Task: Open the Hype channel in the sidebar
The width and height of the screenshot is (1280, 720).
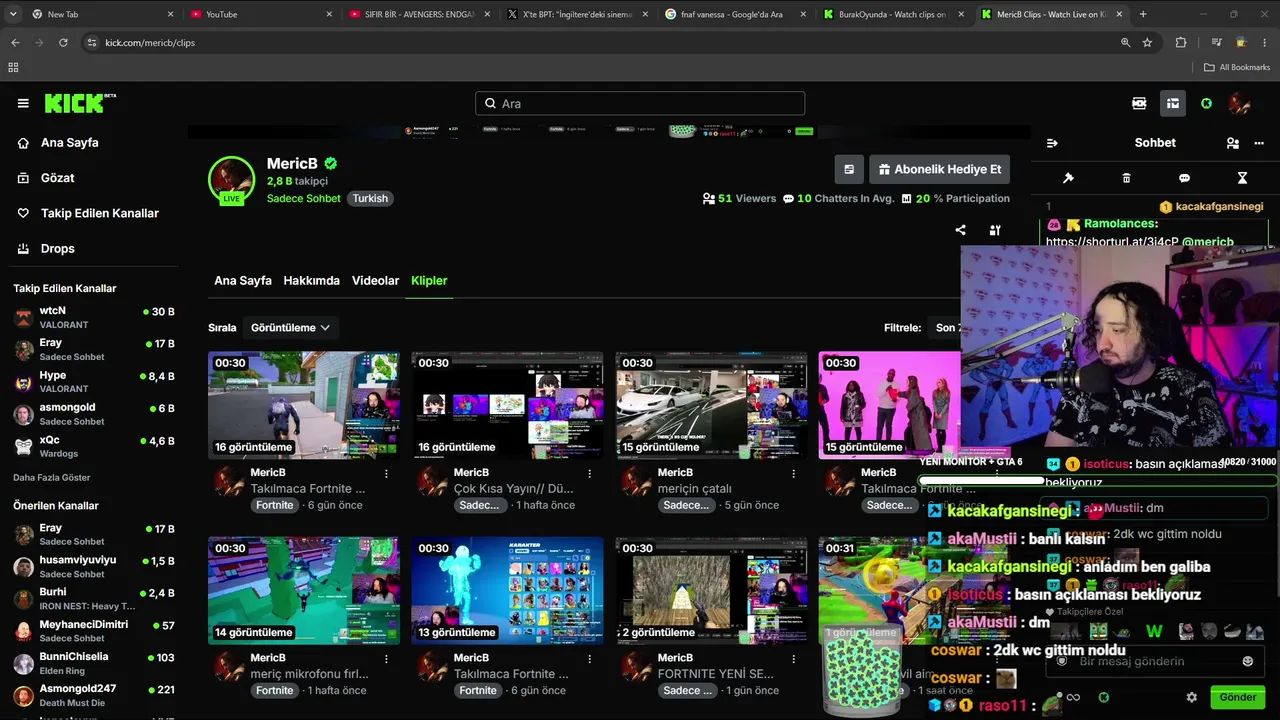Action: click(x=94, y=382)
